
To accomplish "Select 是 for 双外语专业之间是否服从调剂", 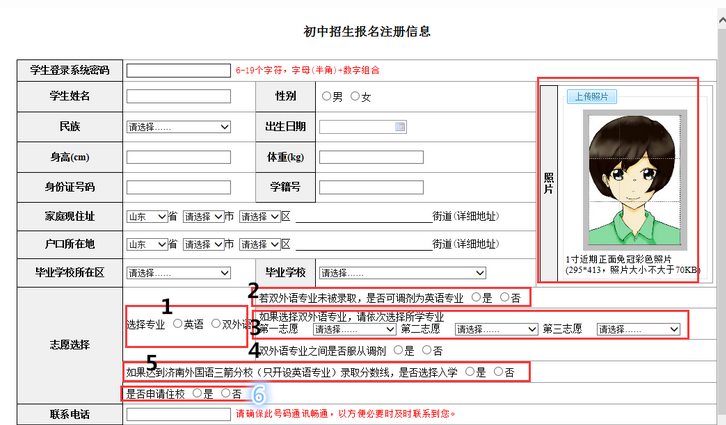I will pyautogui.click(x=398, y=350).
